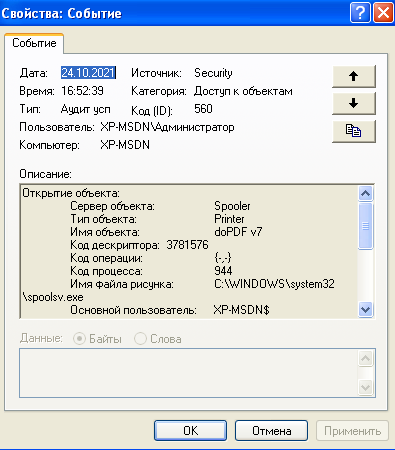Click the Основной пользователь label

click(133, 310)
